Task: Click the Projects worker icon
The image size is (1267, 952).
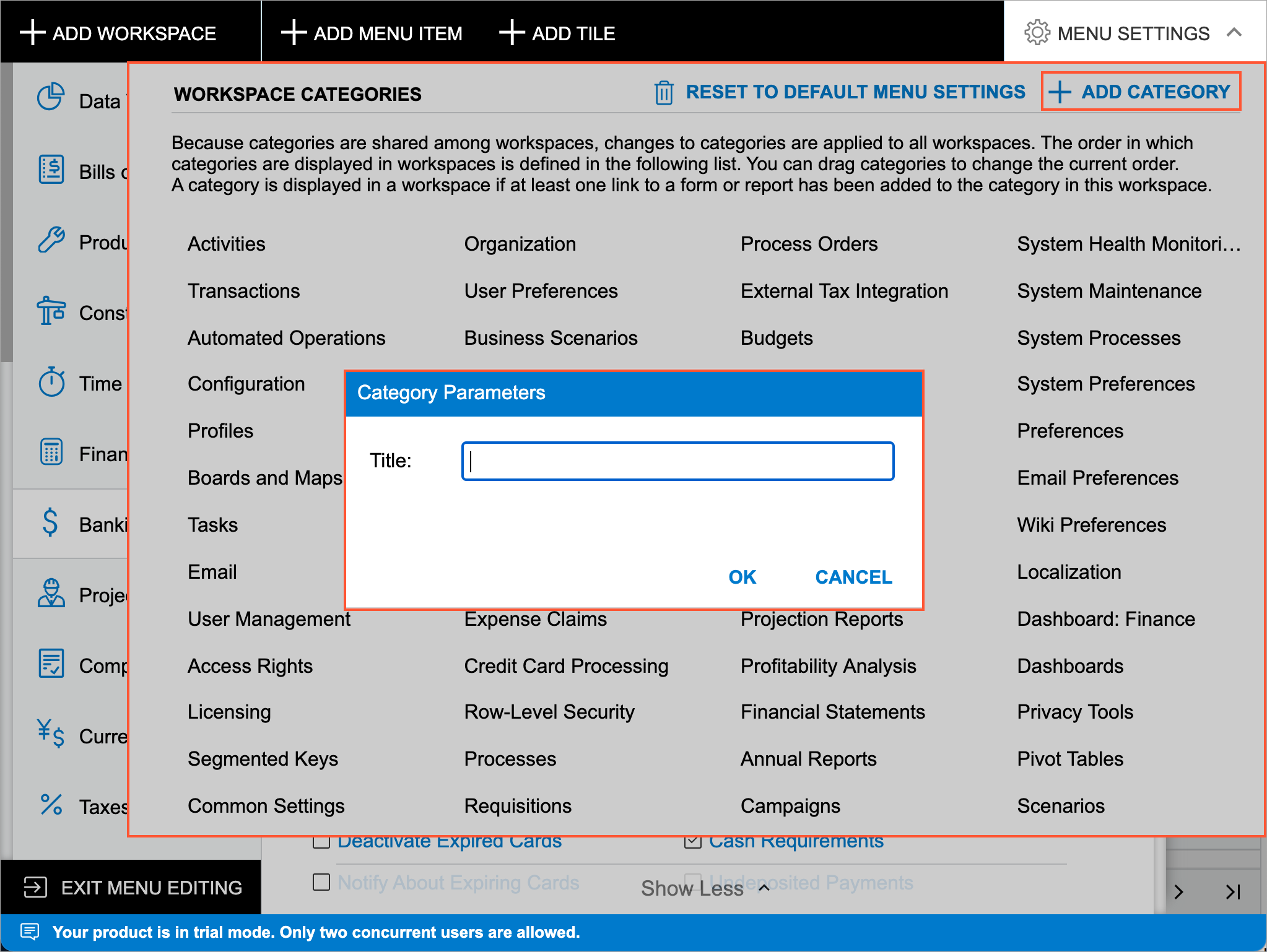Action: tap(51, 594)
